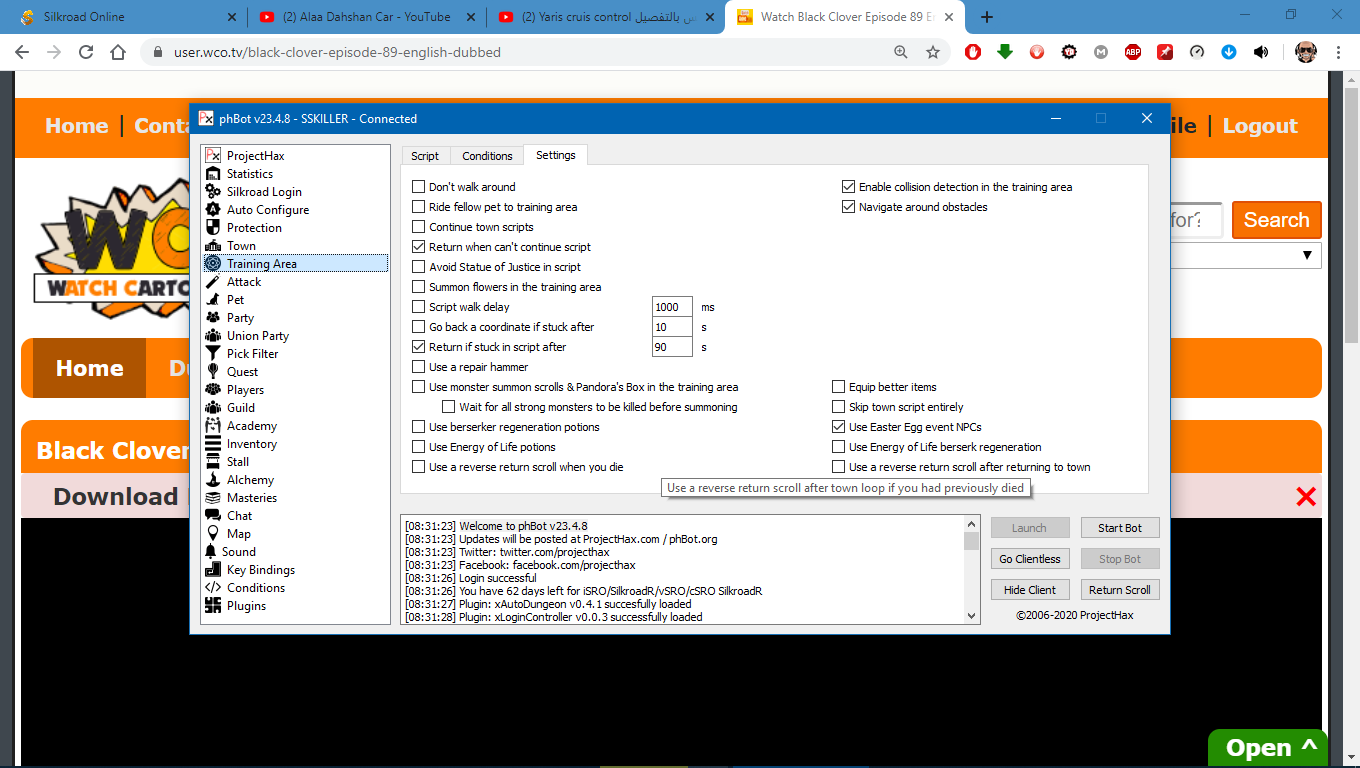Toggle Use a repair hammer checkbox
Image resolution: width=1360 pixels, height=768 pixels.
click(419, 367)
